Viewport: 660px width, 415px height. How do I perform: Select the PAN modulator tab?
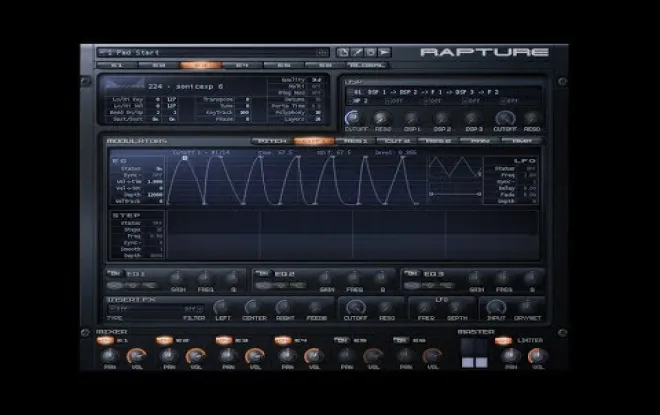point(480,141)
